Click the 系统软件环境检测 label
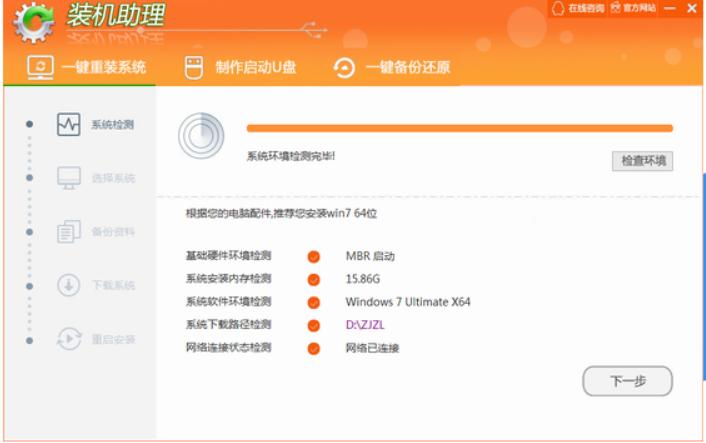This screenshot has height=443, width=706. coord(228,302)
